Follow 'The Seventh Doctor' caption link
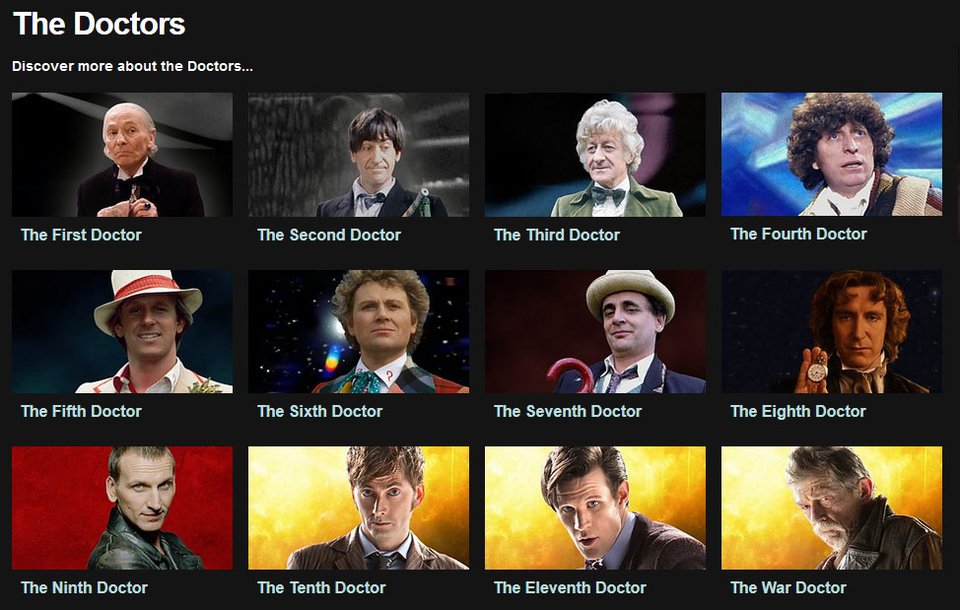 click(568, 411)
